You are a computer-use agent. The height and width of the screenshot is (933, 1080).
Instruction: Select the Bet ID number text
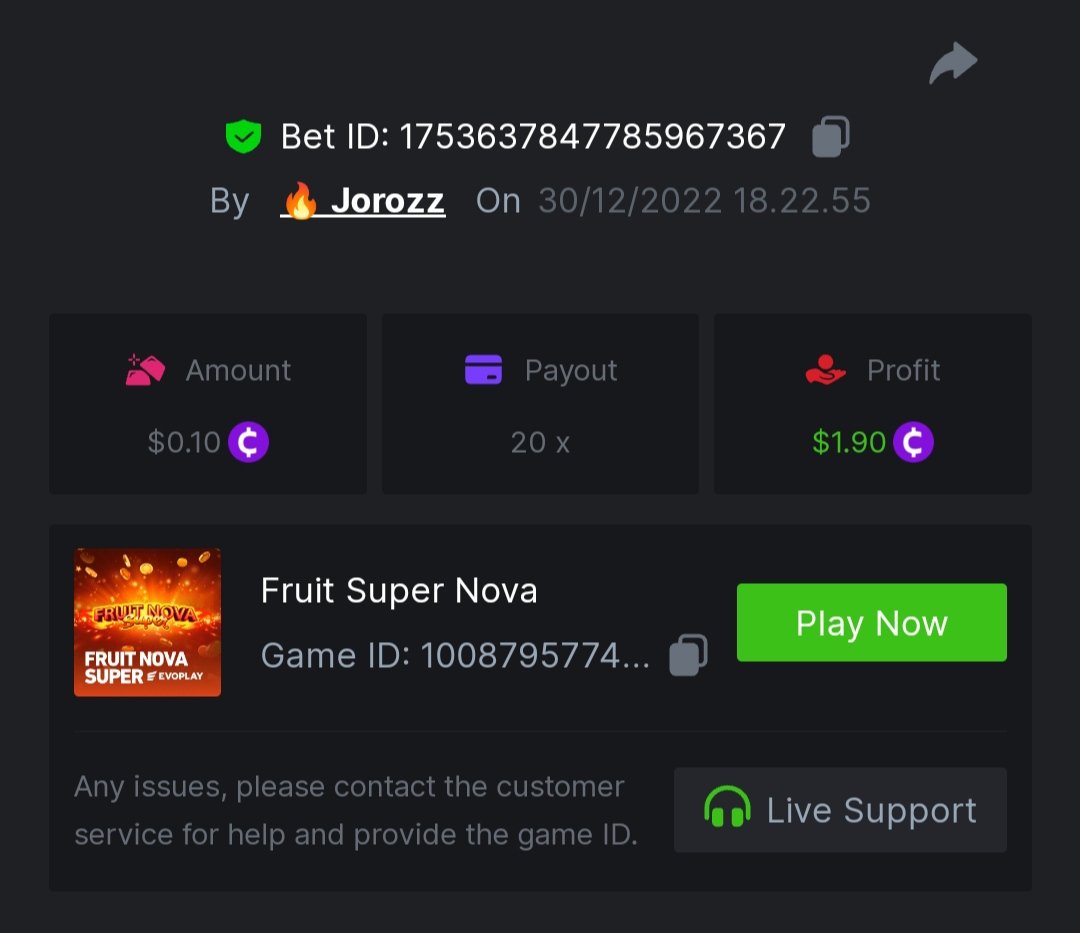(x=592, y=137)
